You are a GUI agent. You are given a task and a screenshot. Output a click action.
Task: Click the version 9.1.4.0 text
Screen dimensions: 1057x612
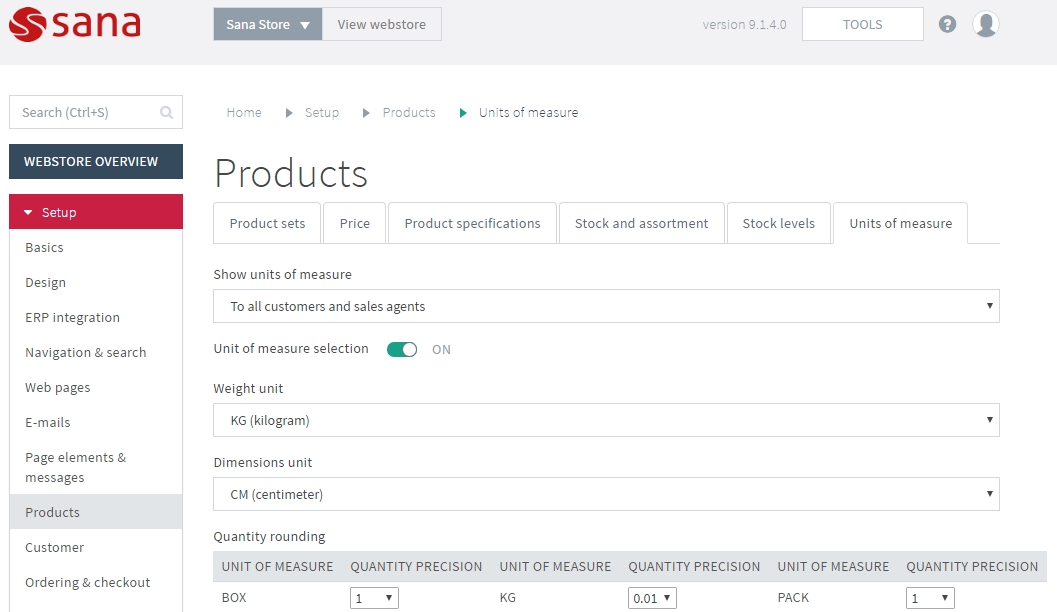(x=744, y=24)
